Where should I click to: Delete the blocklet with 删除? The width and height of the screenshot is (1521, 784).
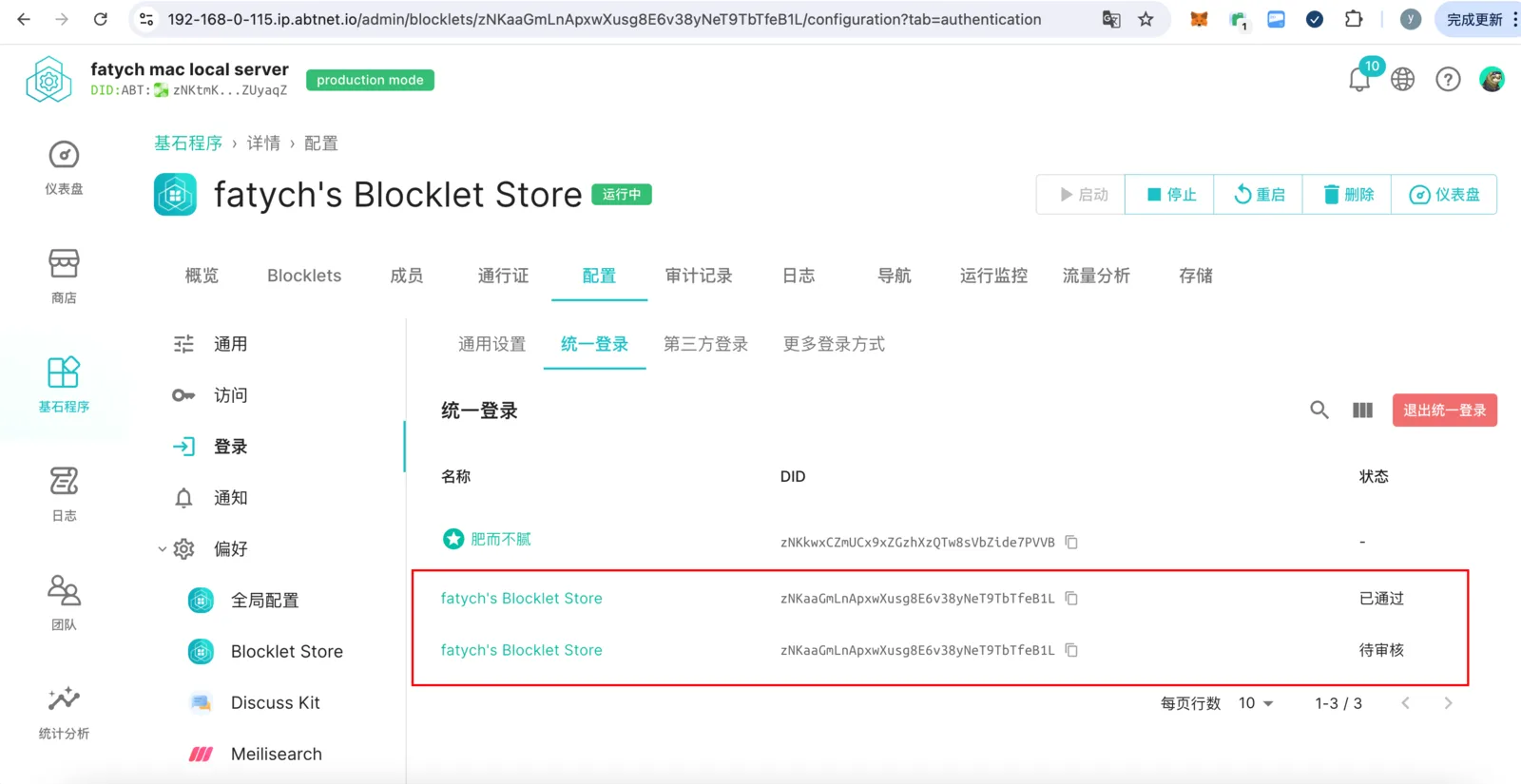(x=1348, y=195)
